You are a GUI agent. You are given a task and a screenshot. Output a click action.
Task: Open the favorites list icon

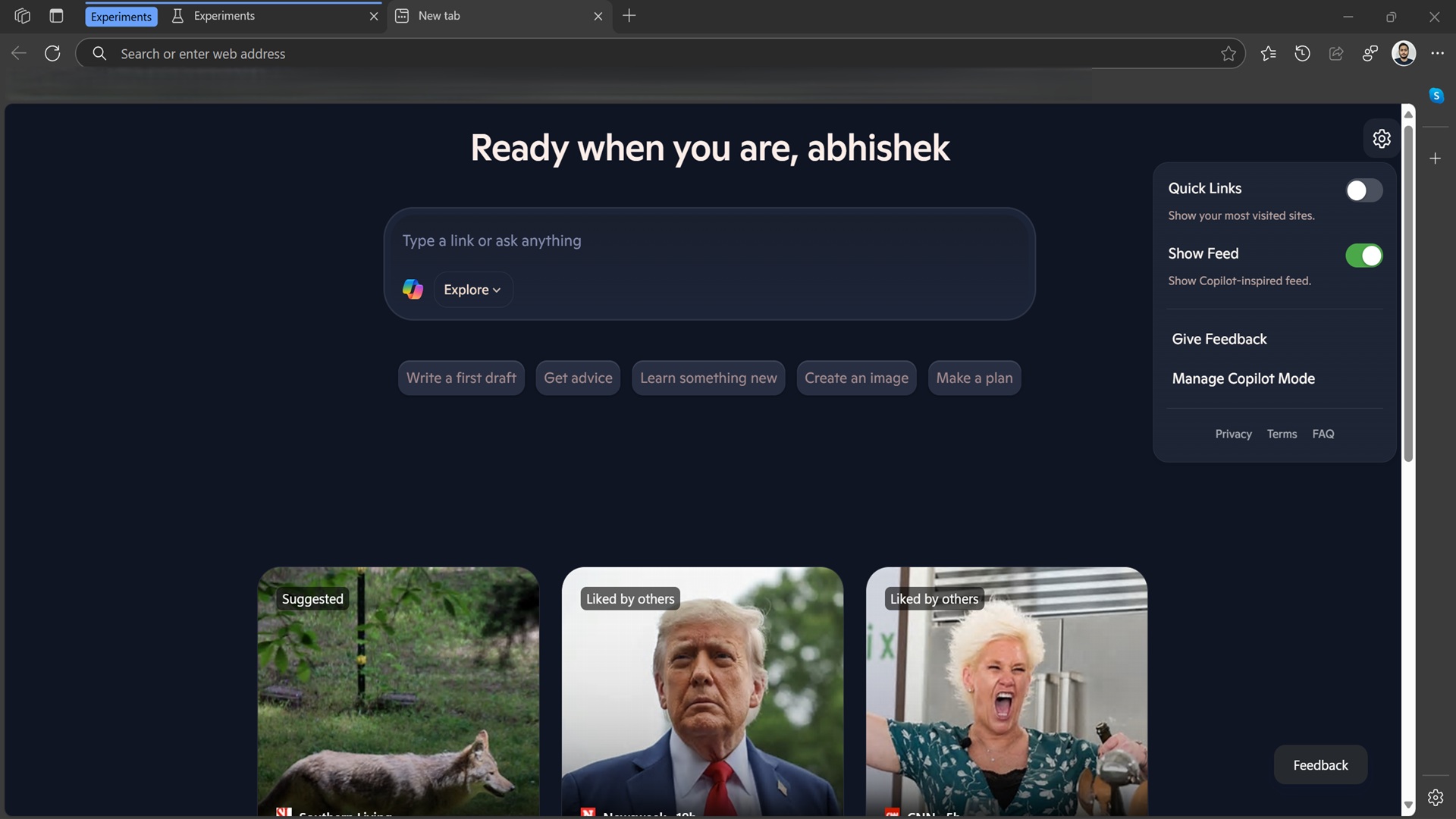click(x=1268, y=54)
